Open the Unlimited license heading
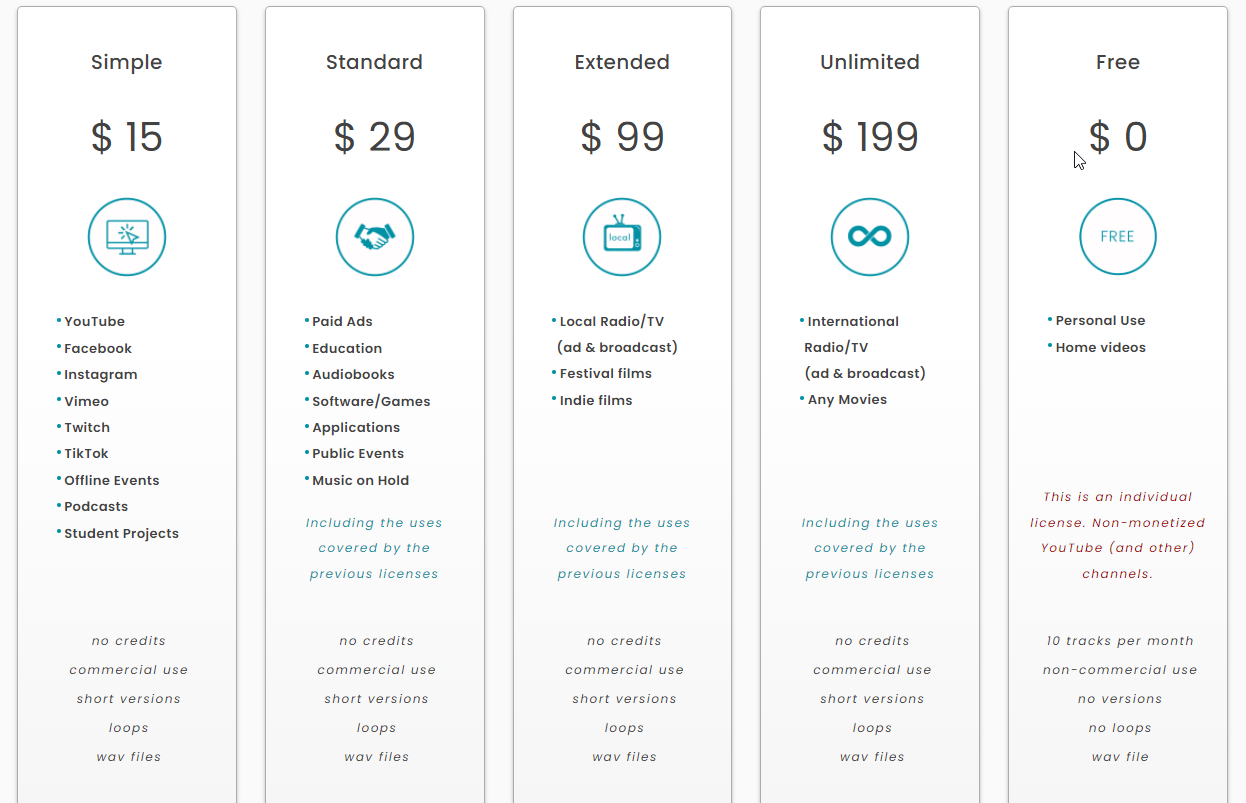1246x803 pixels. click(870, 62)
